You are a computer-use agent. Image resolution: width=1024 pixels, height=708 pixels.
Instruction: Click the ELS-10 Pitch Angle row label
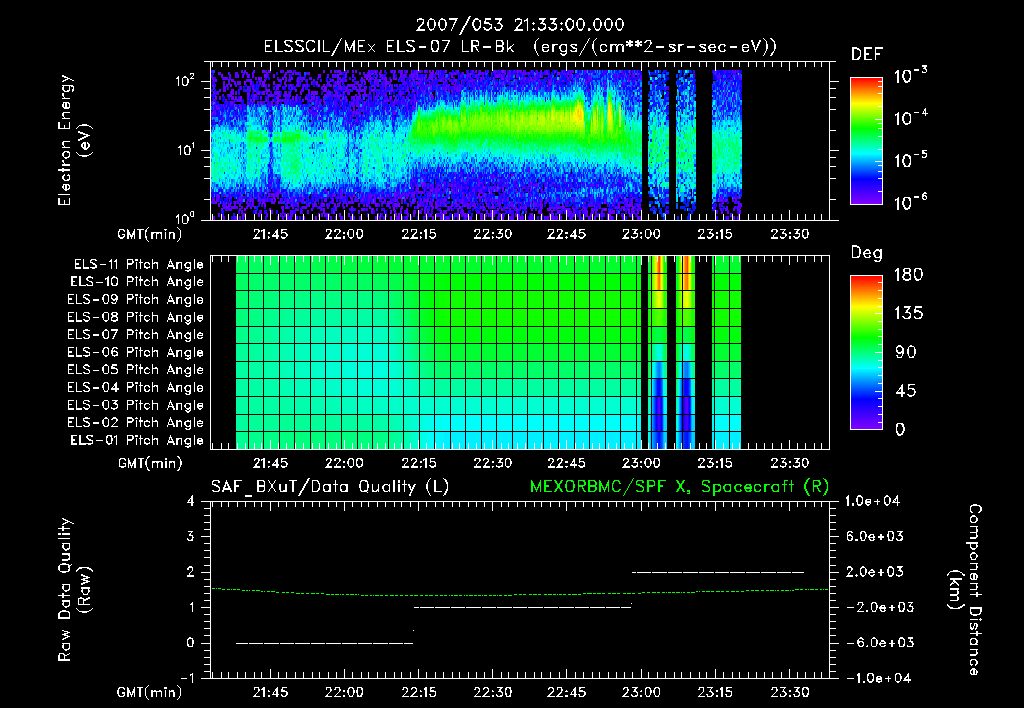[x=137, y=282]
